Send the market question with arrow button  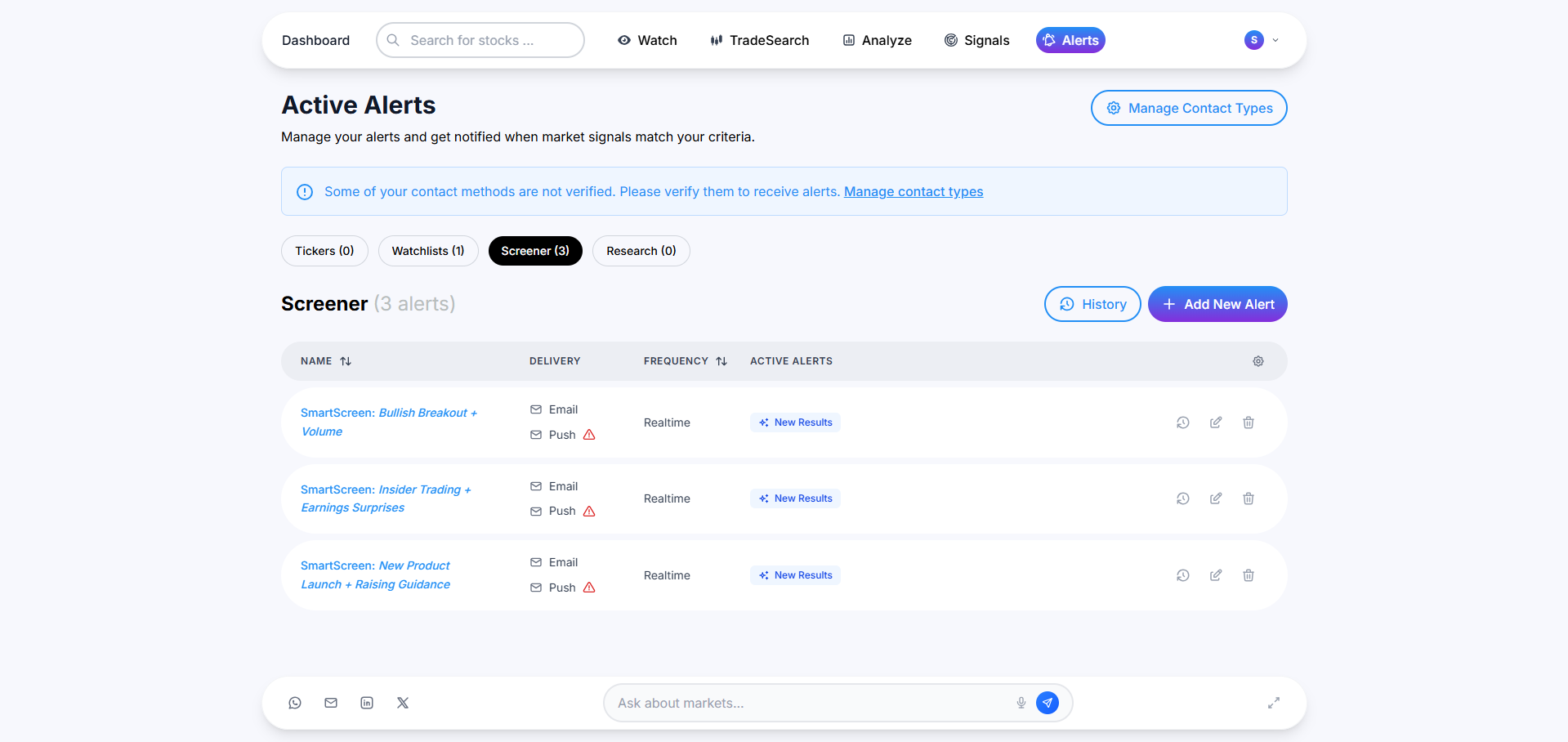pos(1047,703)
